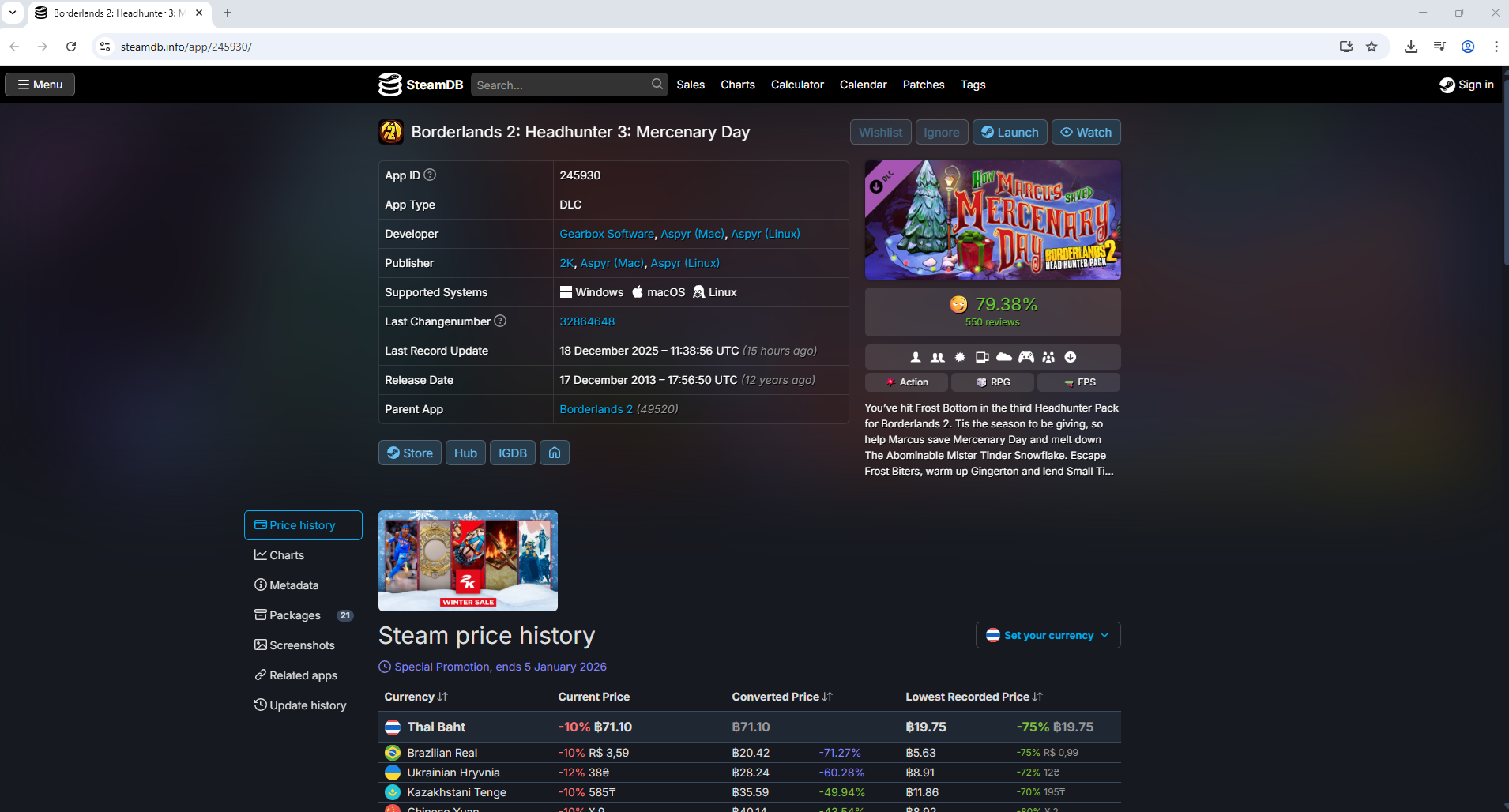Click the Hub button
1509x812 pixels.
pyautogui.click(x=465, y=453)
